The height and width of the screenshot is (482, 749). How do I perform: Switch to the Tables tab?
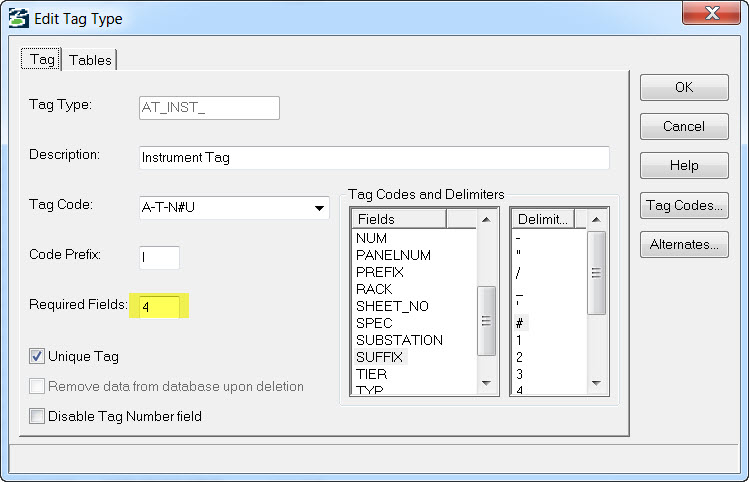(x=90, y=60)
